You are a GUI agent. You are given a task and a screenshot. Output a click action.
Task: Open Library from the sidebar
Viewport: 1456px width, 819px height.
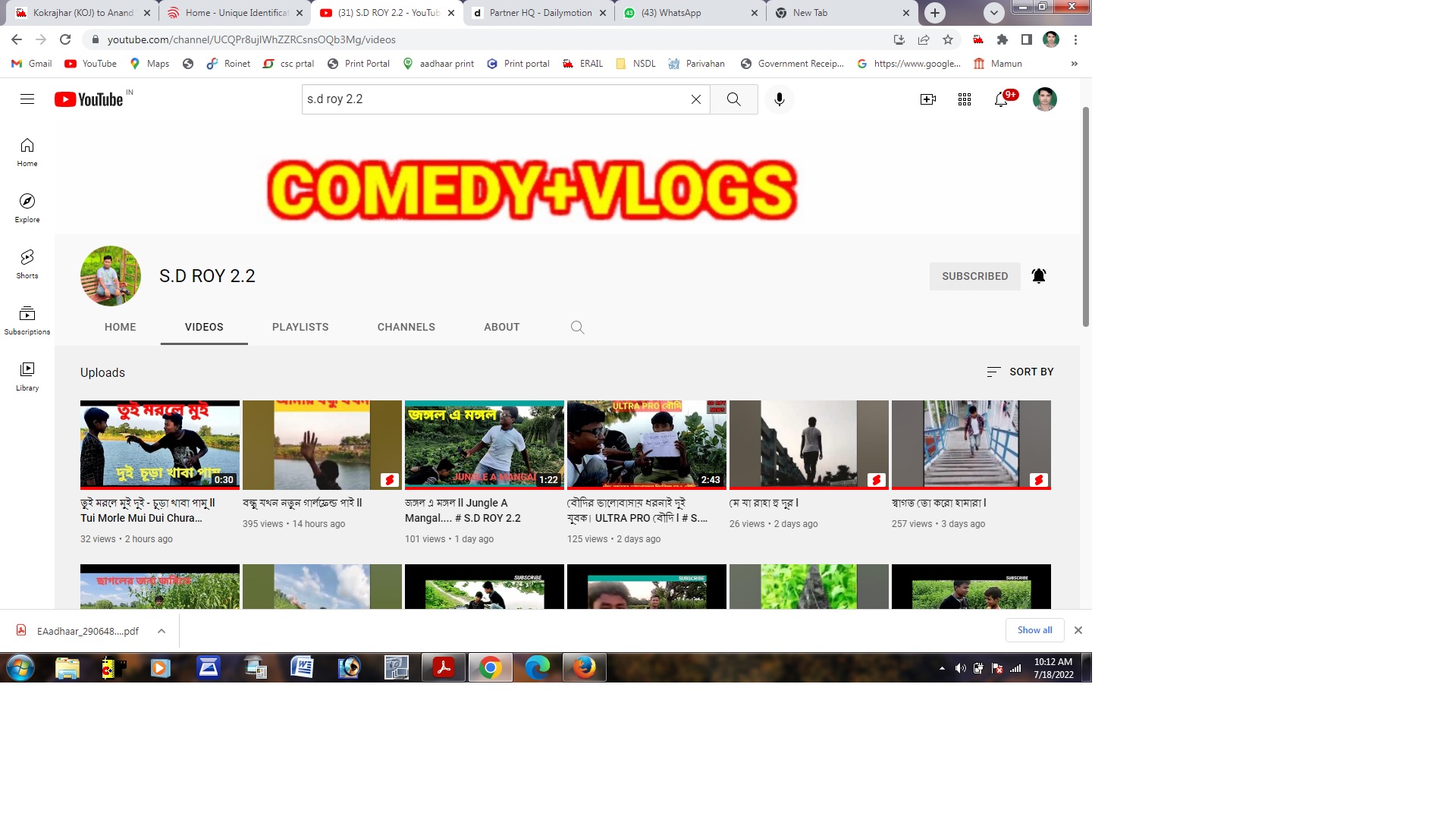point(27,375)
